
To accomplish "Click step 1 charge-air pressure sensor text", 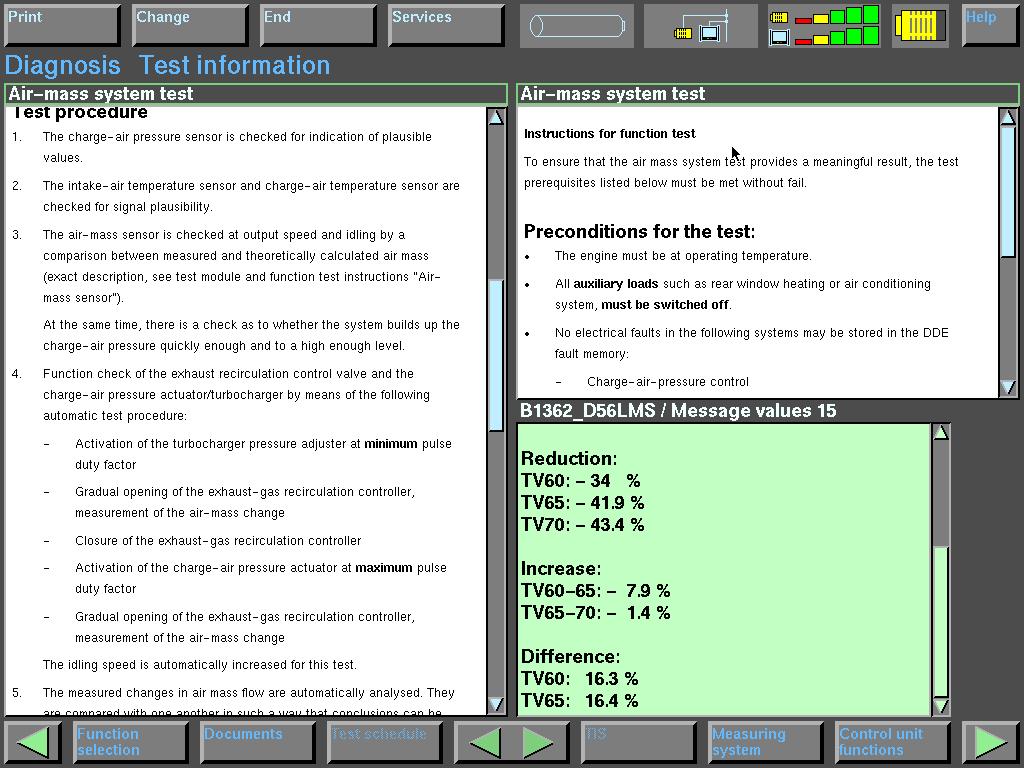I will (237, 147).
